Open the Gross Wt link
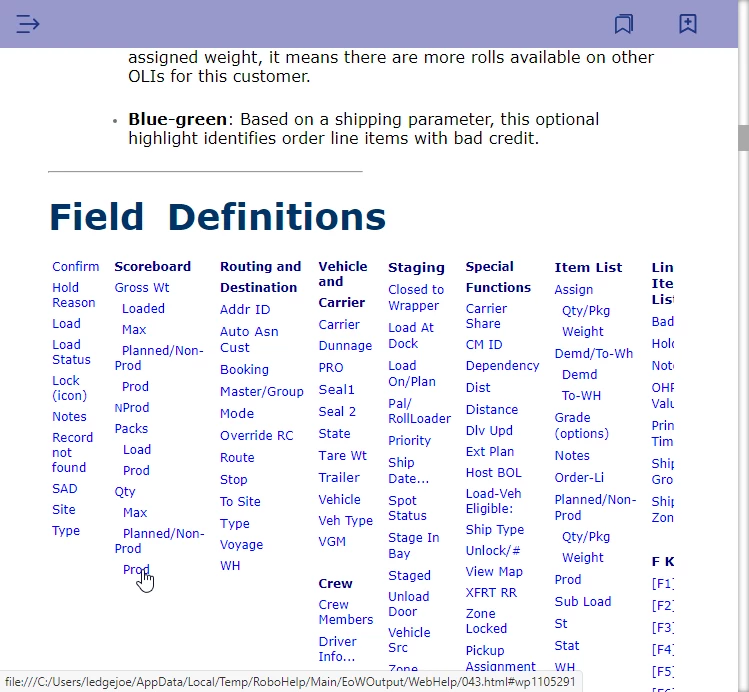The image size is (749, 692). (142, 287)
